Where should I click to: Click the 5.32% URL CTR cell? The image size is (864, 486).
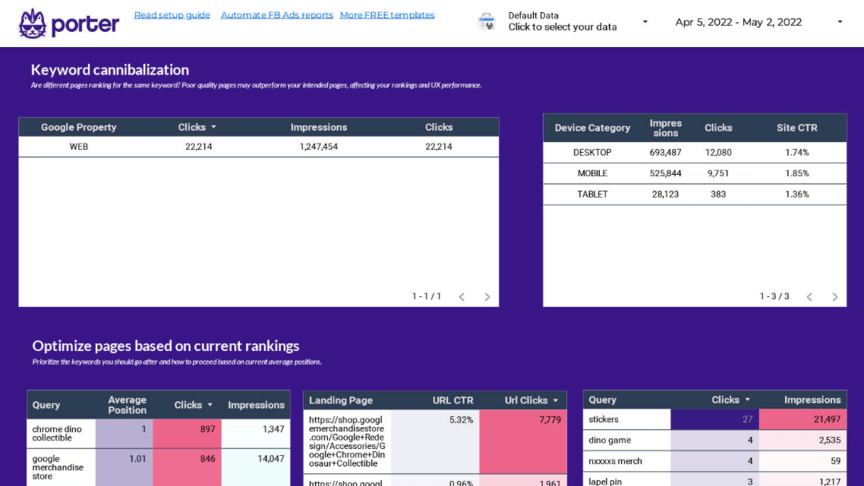click(x=435, y=441)
